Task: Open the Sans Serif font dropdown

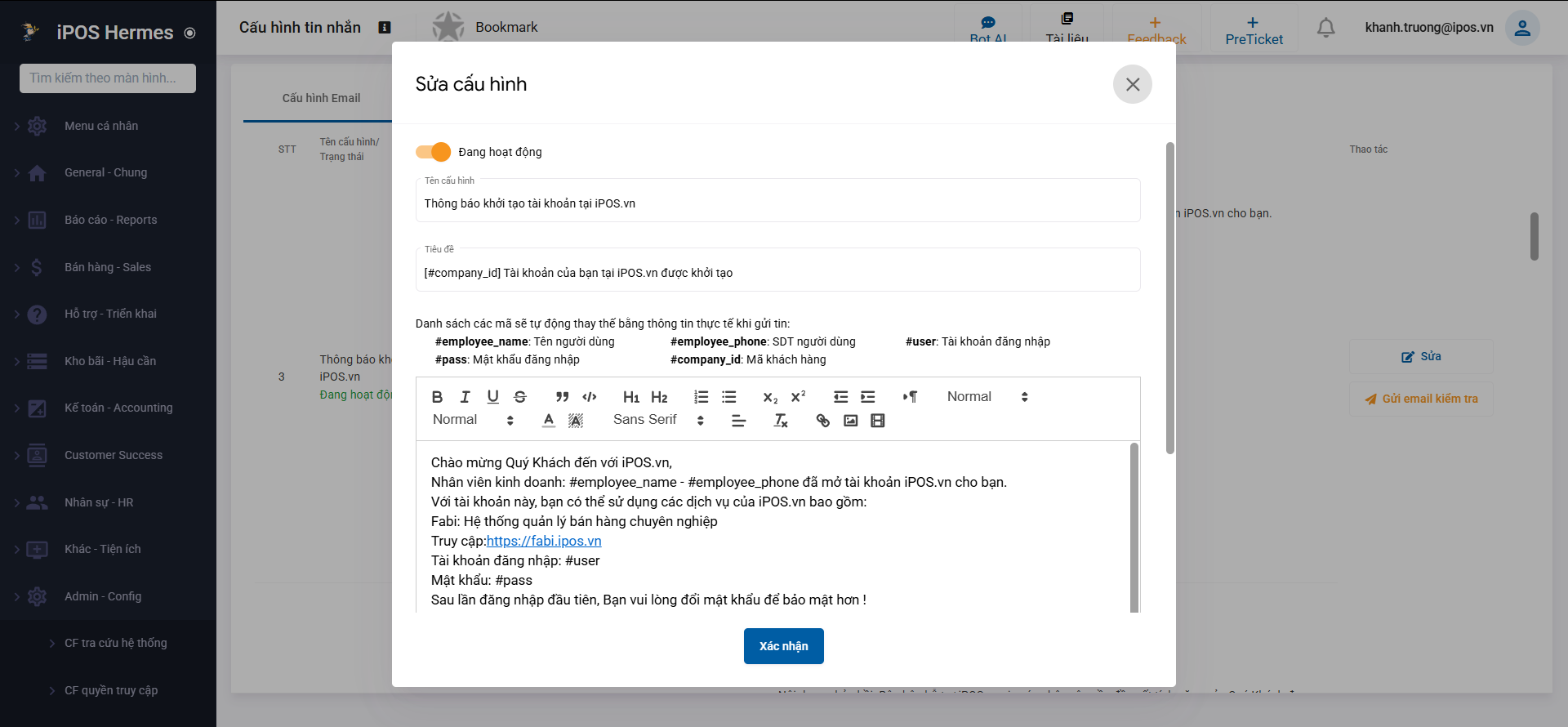Action: [x=658, y=420]
